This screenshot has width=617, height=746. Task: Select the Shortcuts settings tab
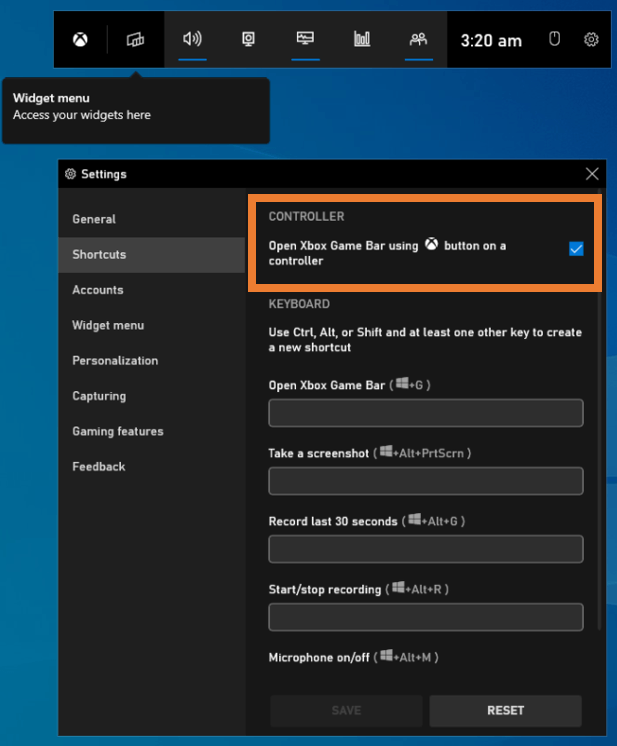(x=151, y=255)
